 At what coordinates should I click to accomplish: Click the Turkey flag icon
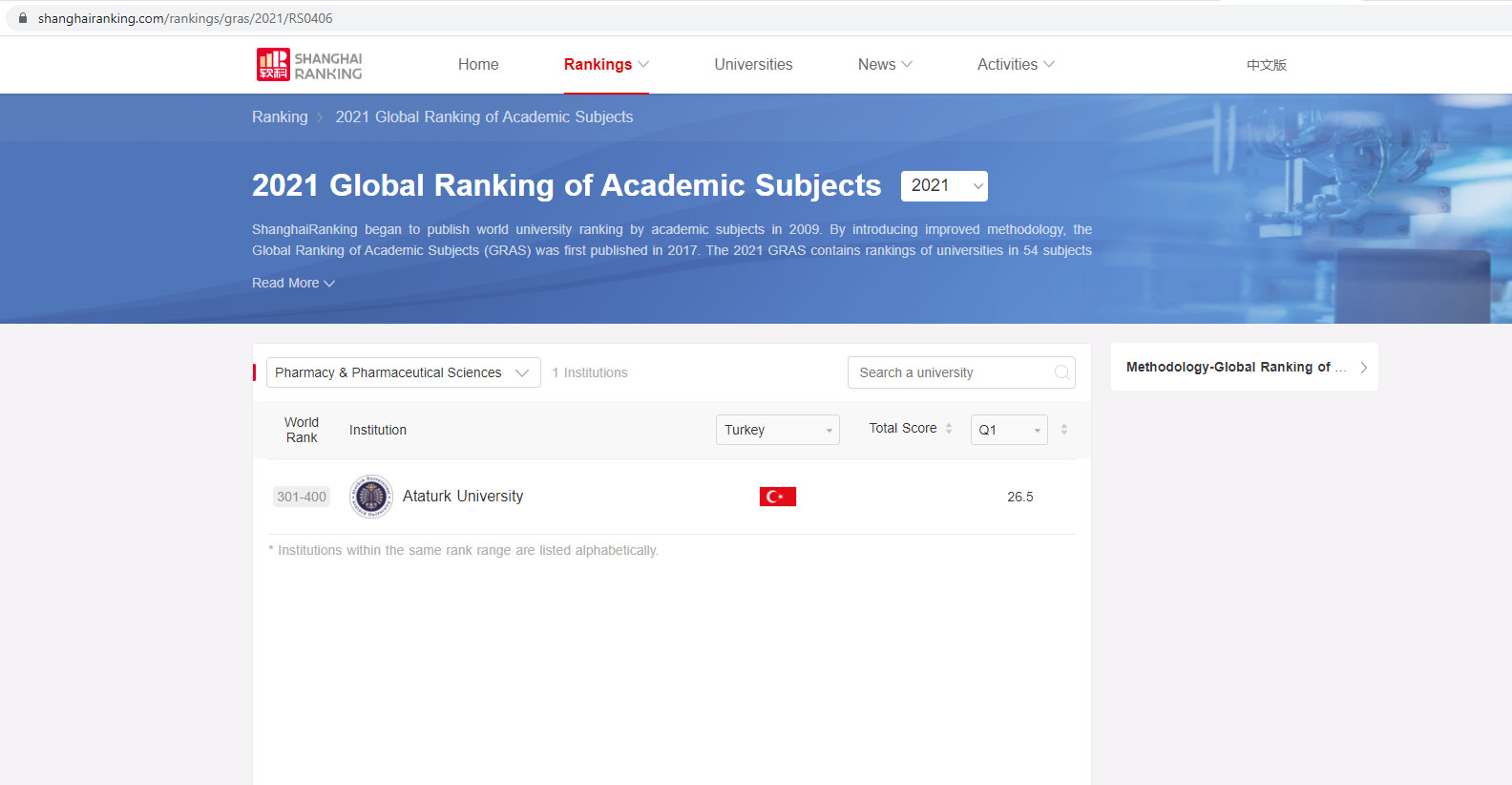coord(777,497)
